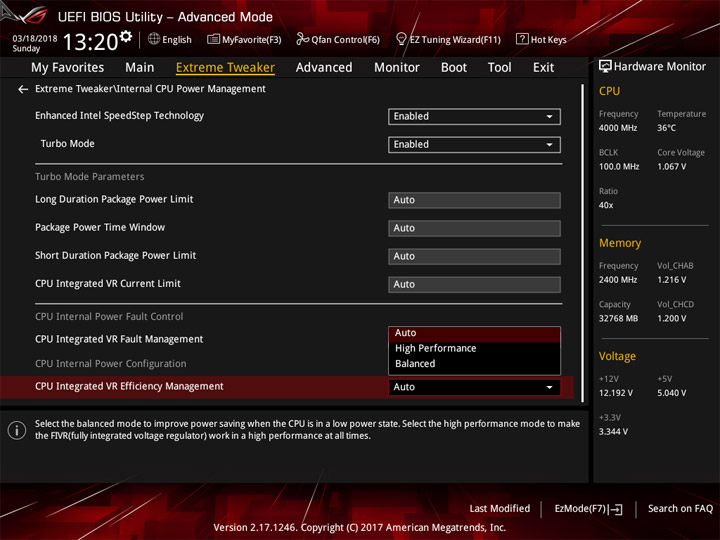Click the 03/18/2018 date

click(35, 39)
